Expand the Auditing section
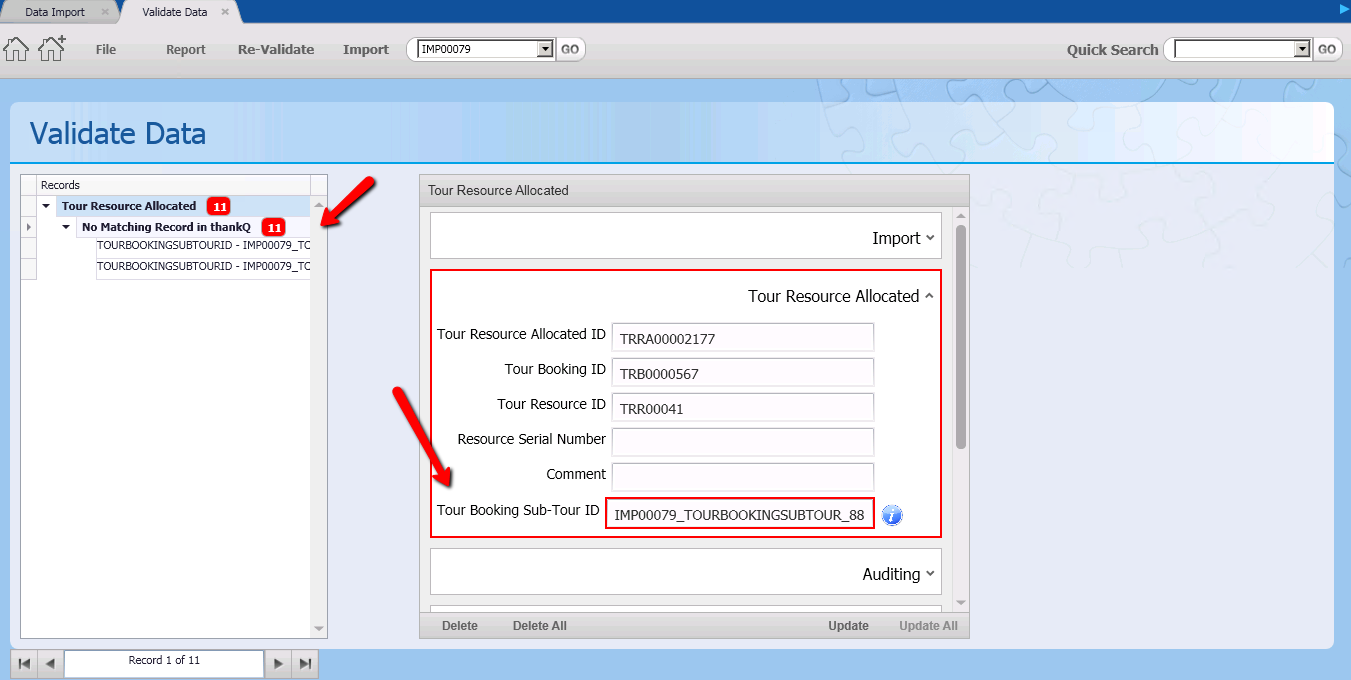This screenshot has width=1351, height=680. pos(898,574)
